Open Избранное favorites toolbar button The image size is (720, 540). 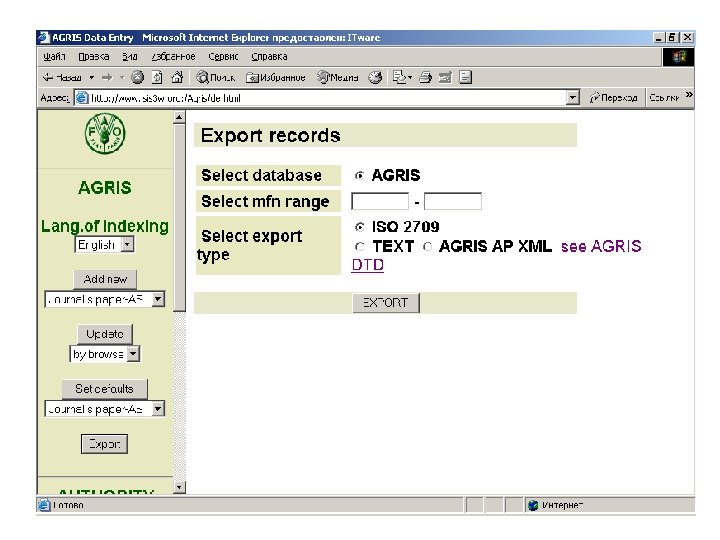[276, 78]
